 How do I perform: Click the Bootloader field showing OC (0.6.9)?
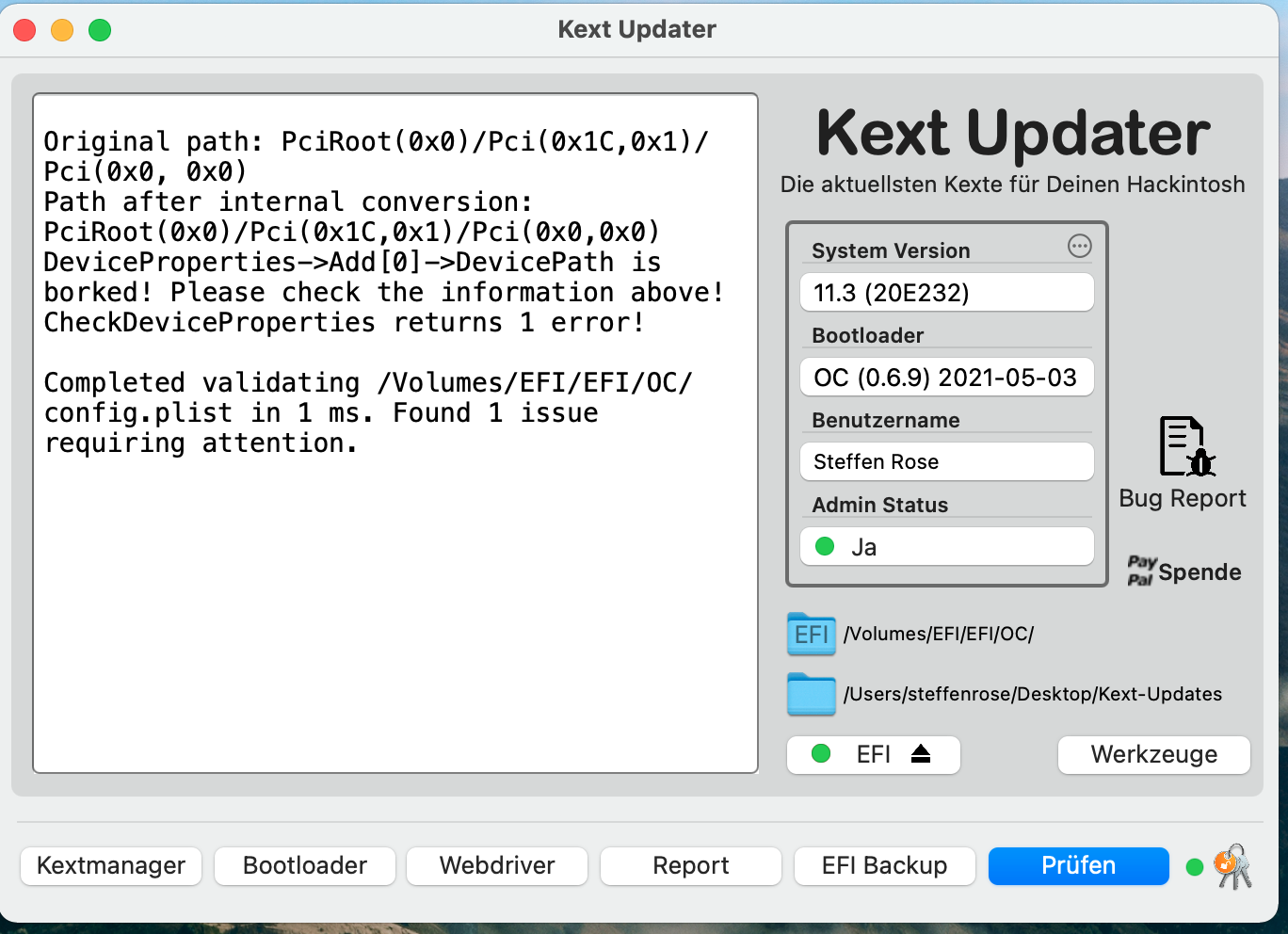(947, 377)
